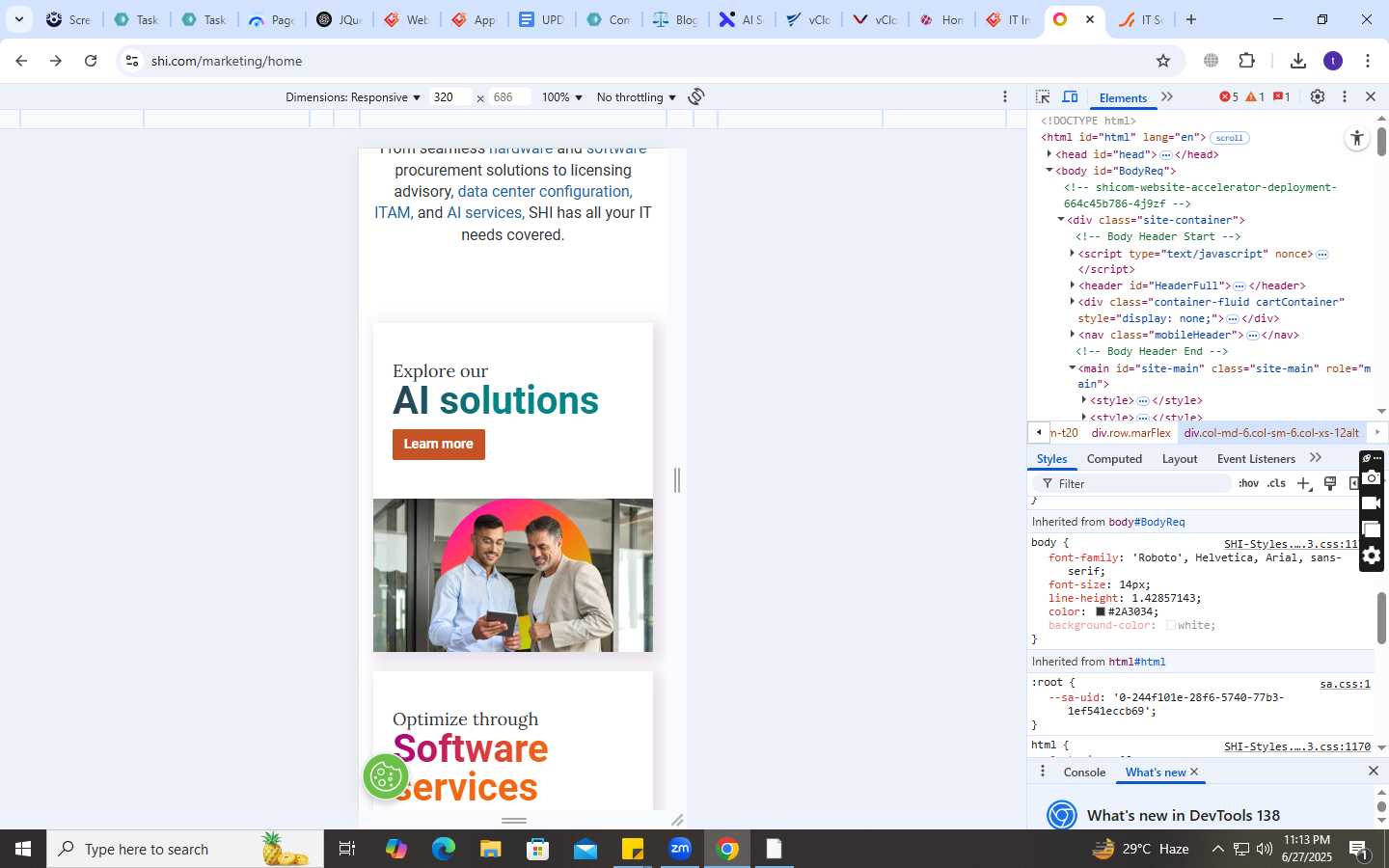This screenshot has width=1389, height=868.
Task: Collapse the div site-container node
Action: (1061, 220)
